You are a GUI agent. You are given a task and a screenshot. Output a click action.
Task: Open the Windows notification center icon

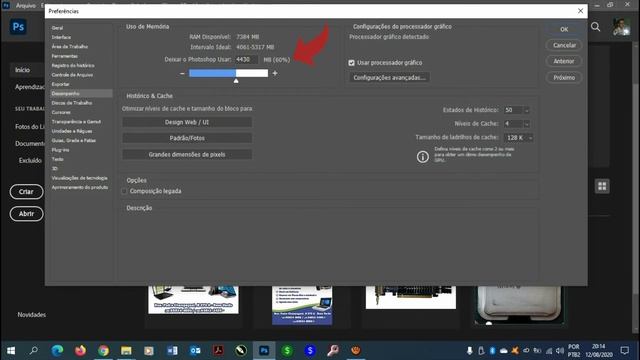(624, 351)
